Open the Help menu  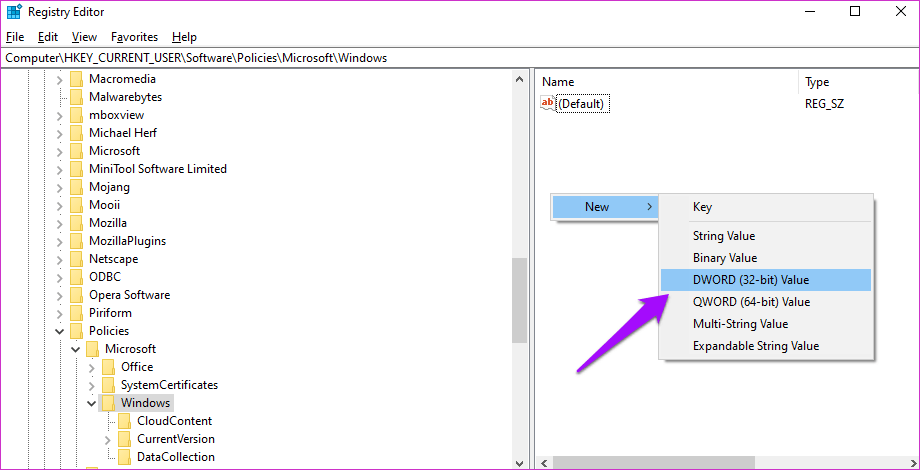(184, 37)
